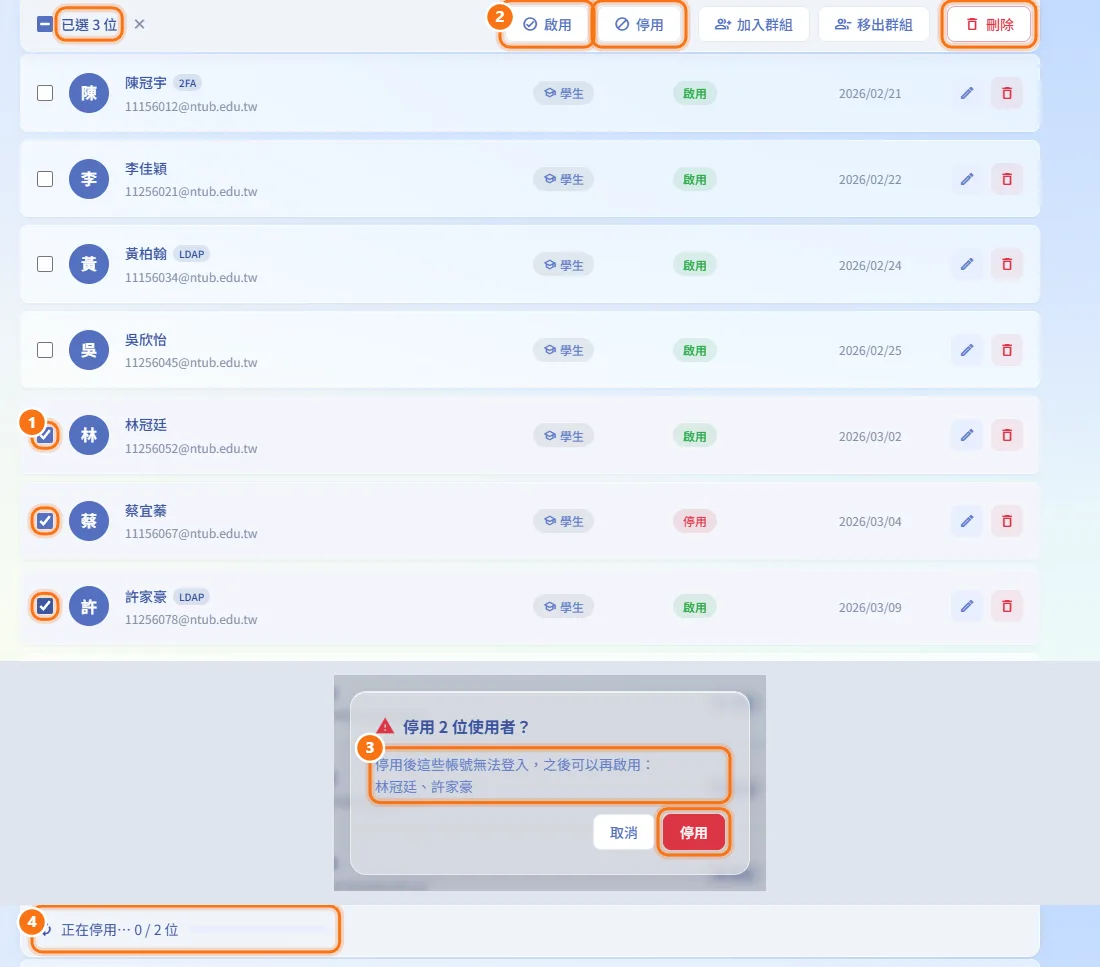Open edit for 黃柏翰
The width and height of the screenshot is (1100, 967).
(x=967, y=265)
